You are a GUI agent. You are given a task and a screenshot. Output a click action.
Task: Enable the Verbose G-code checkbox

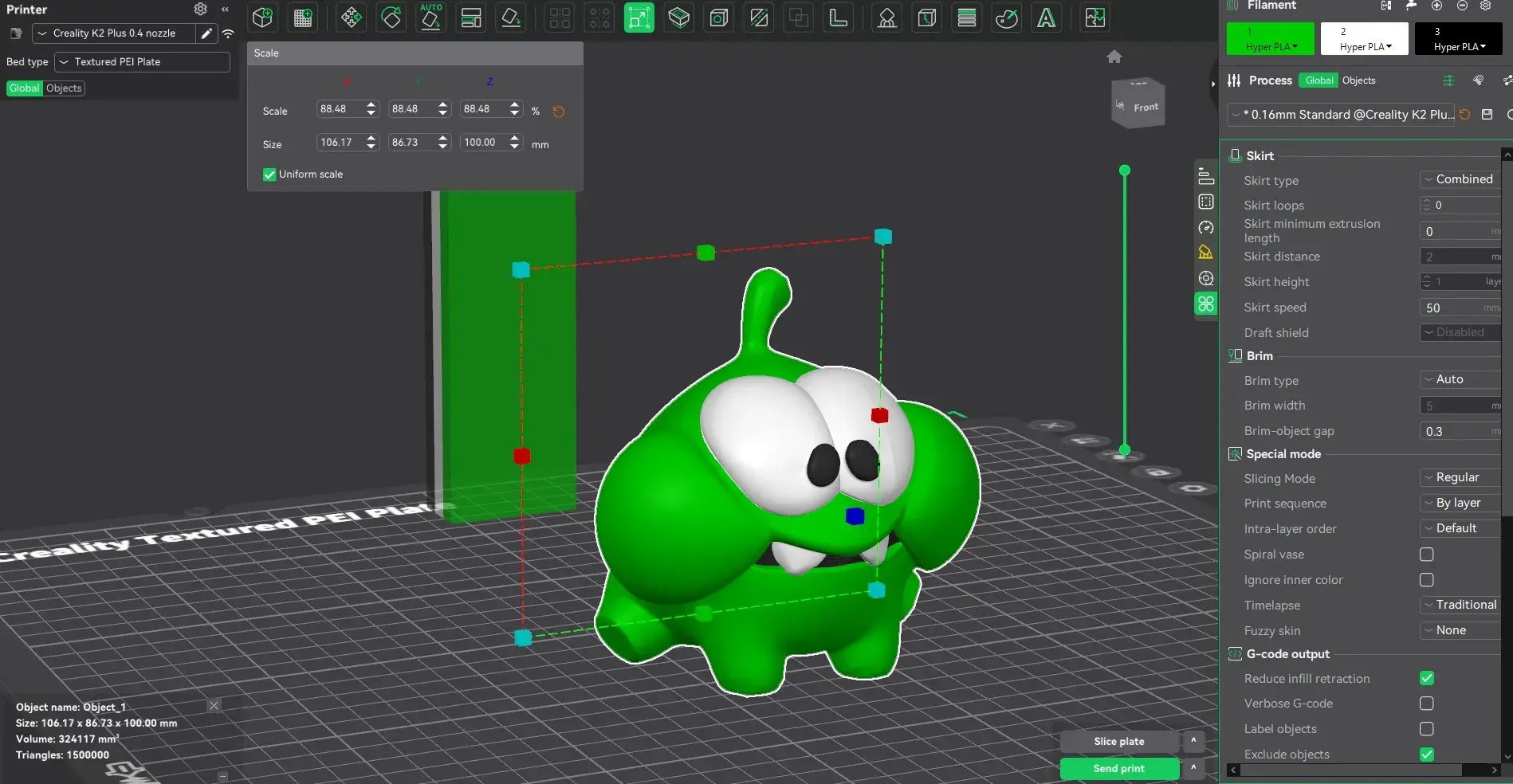1427,704
